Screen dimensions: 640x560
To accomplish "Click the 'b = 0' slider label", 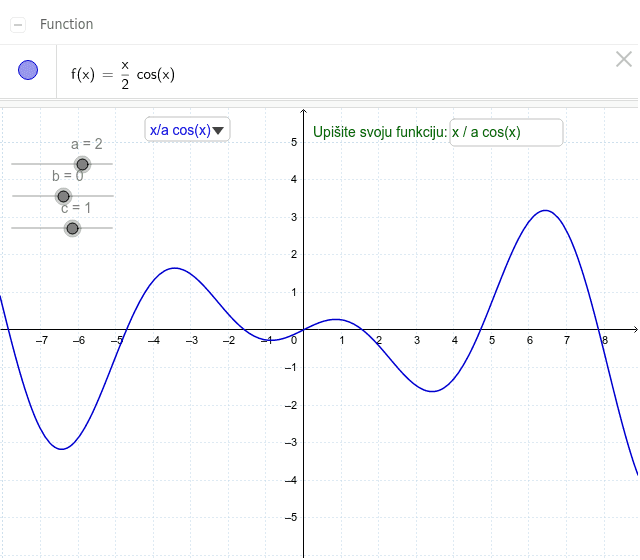I will pyautogui.click(x=67, y=176).
